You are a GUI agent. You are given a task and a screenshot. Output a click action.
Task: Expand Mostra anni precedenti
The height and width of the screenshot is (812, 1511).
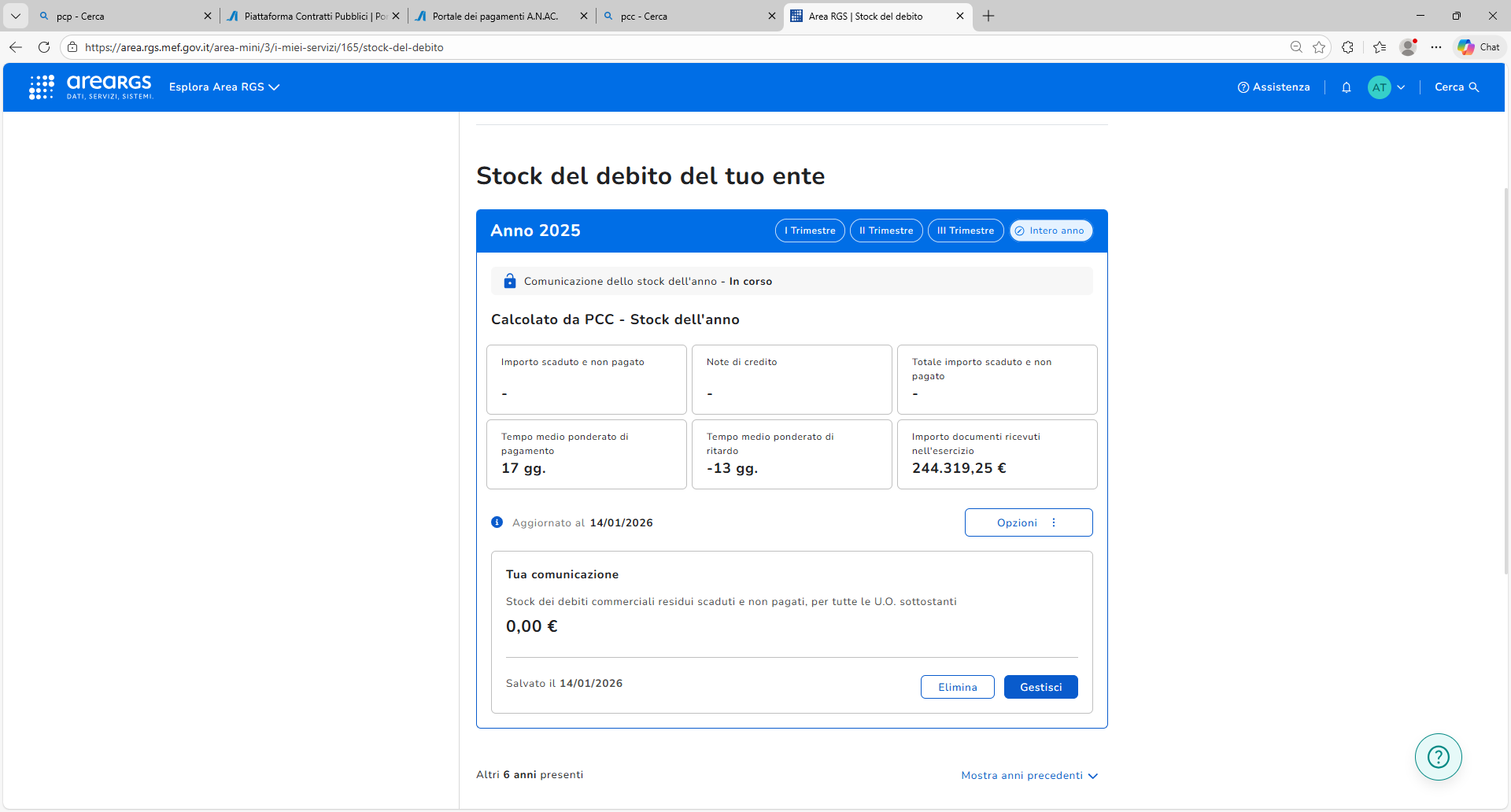pyautogui.click(x=1029, y=776)
